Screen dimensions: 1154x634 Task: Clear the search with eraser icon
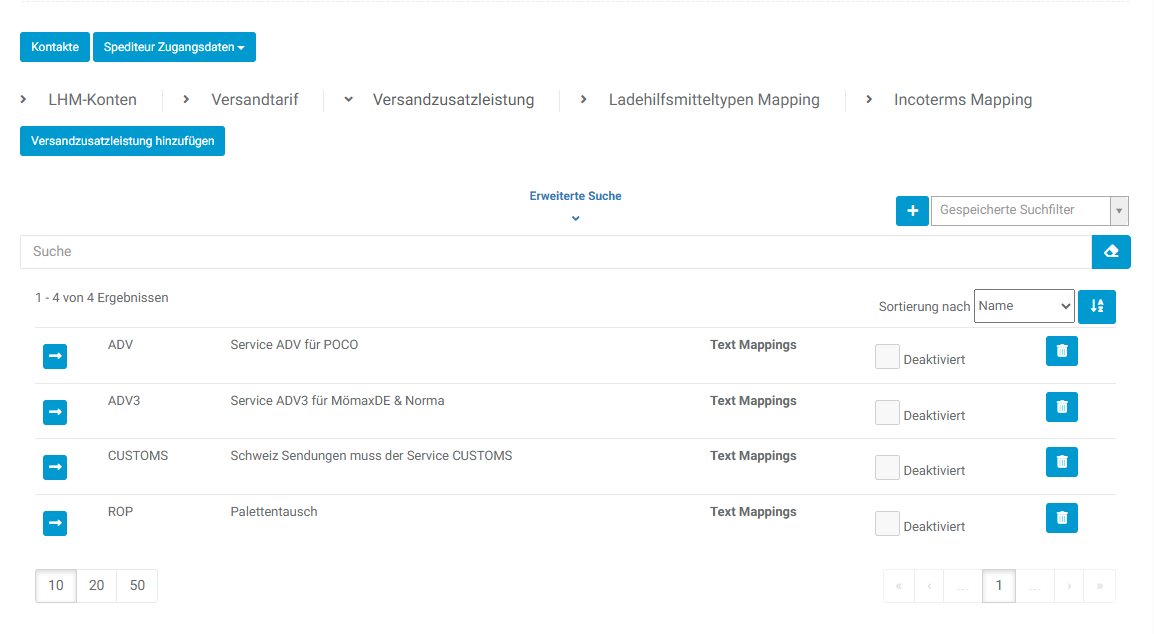1110,252
